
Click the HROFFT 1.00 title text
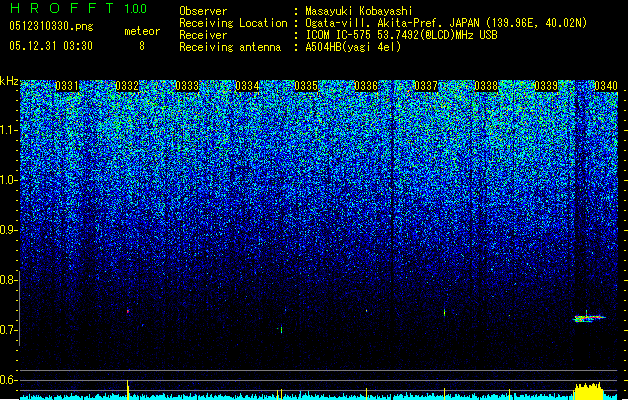(x=78, y=8)
